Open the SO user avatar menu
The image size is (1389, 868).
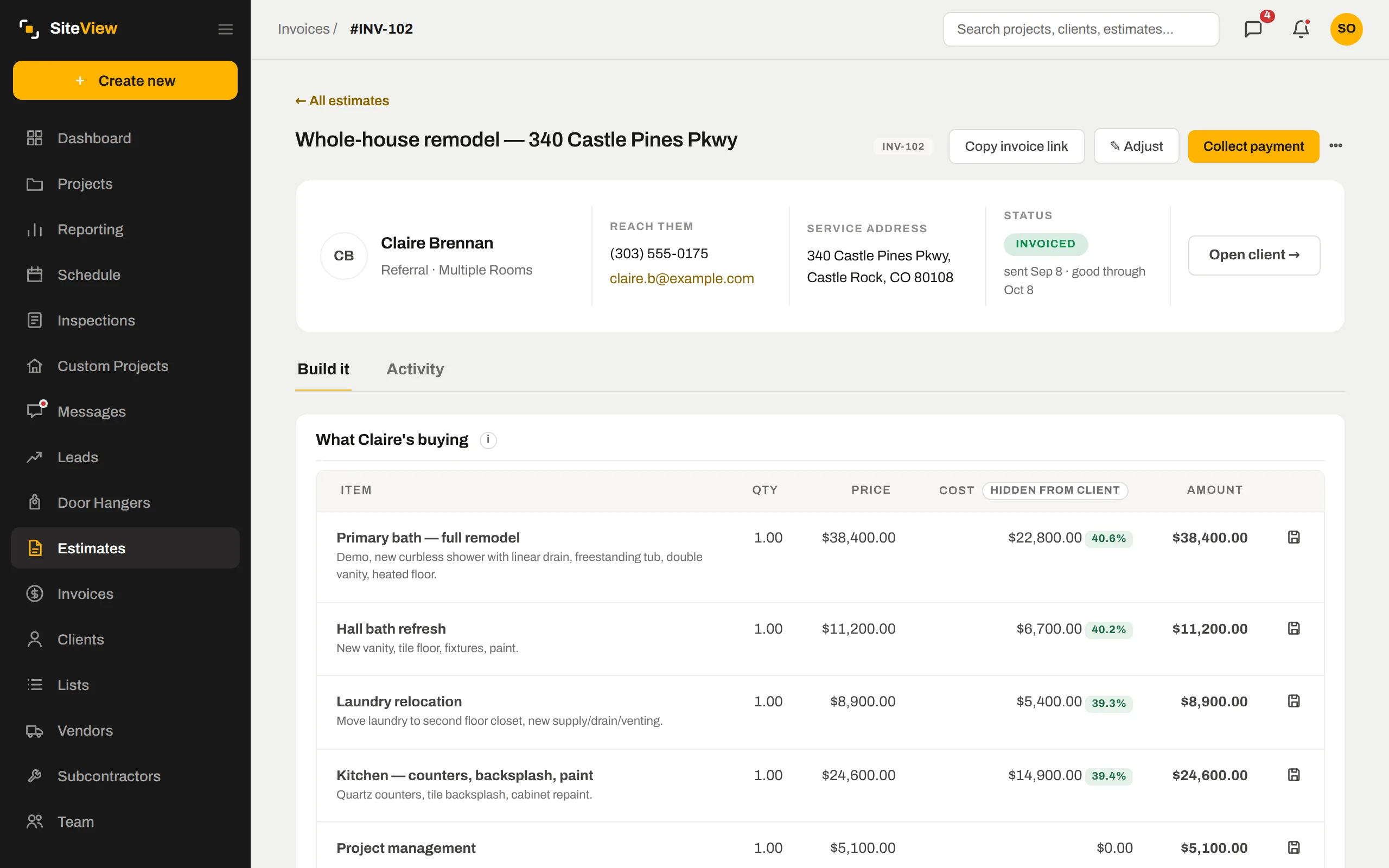pyautogui.click(x=1346, y=29)
